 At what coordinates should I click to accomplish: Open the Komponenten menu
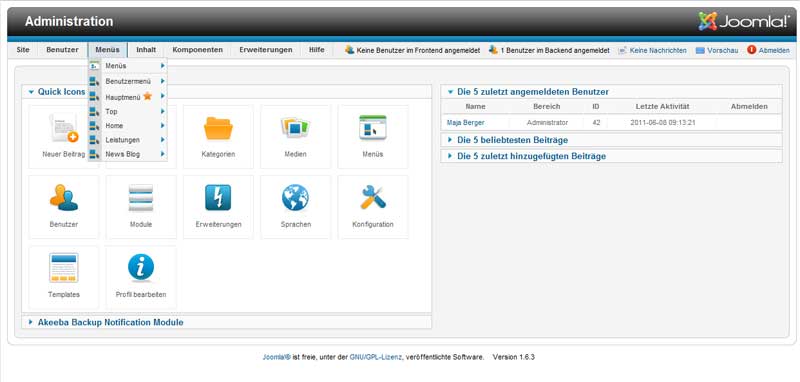point(197,50)
